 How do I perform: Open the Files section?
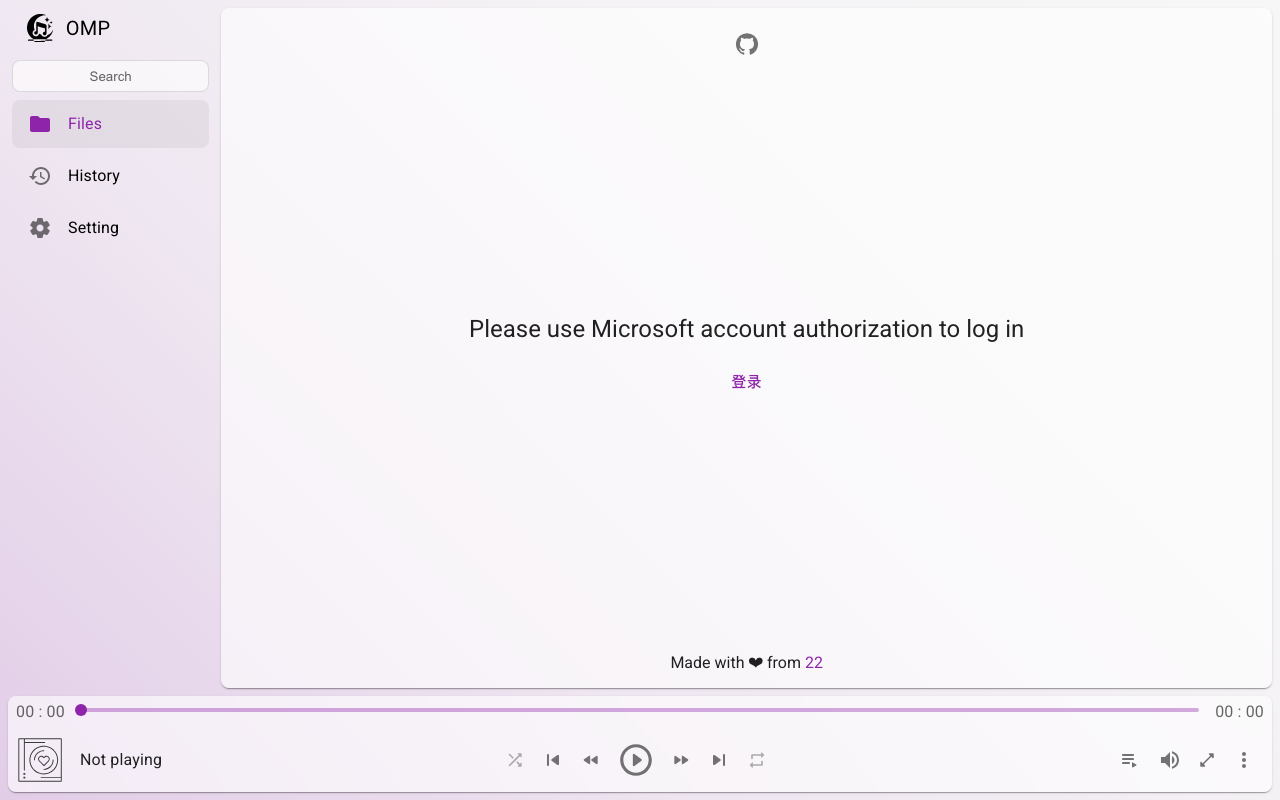click(110, 124)
